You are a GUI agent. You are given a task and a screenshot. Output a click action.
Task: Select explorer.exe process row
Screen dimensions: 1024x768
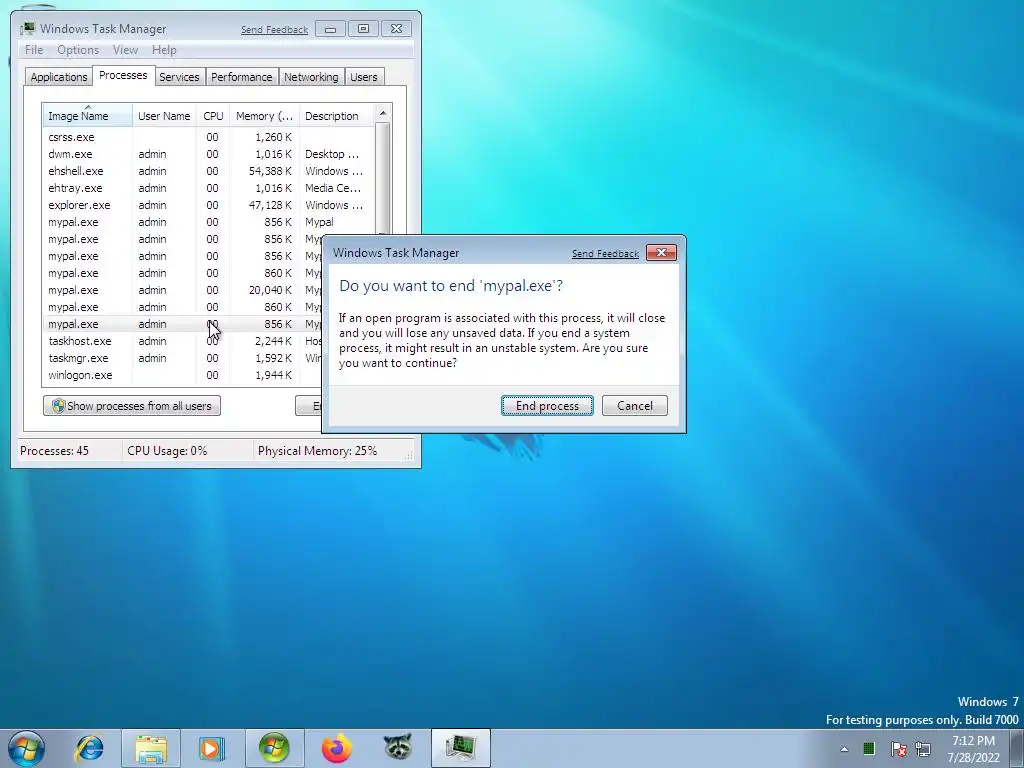click(209, 205)
